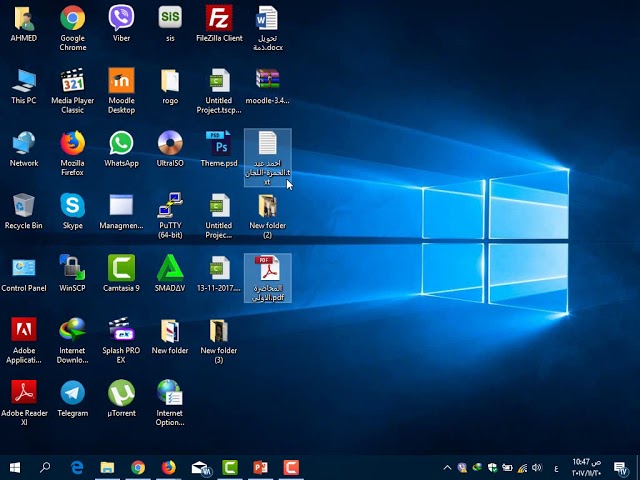
Task: Select the sis desktop shortcut
Action: click(170, 24)
